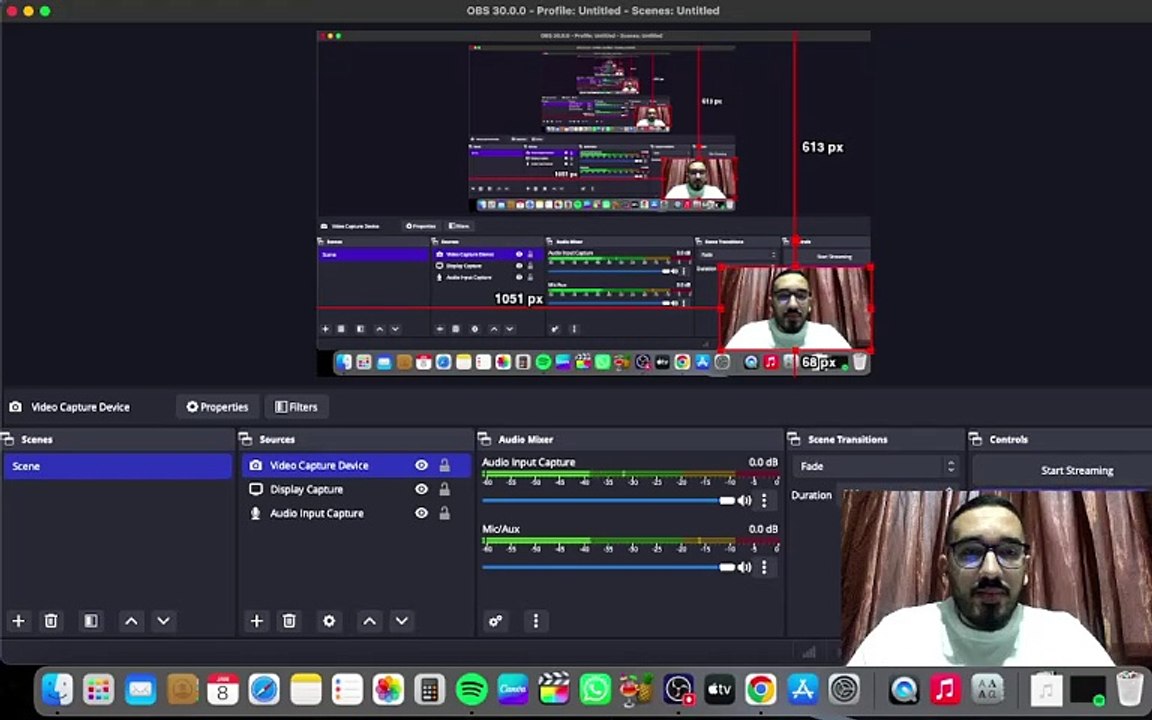This screenshot has width=1152, height=720.
Task: Mute the Mic/Aux speaker icon
Action: tap(744, 567)
